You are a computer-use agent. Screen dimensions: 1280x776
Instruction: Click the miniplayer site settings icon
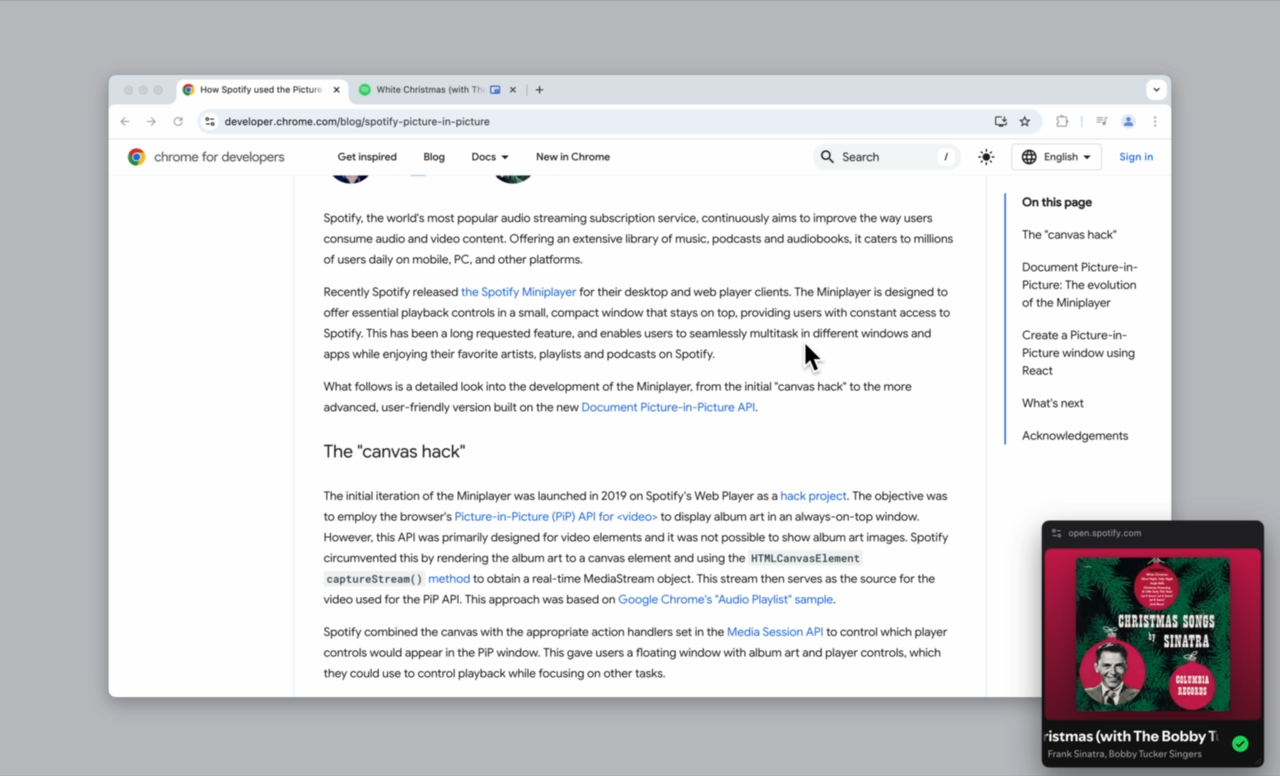[x=1056, y=533]
